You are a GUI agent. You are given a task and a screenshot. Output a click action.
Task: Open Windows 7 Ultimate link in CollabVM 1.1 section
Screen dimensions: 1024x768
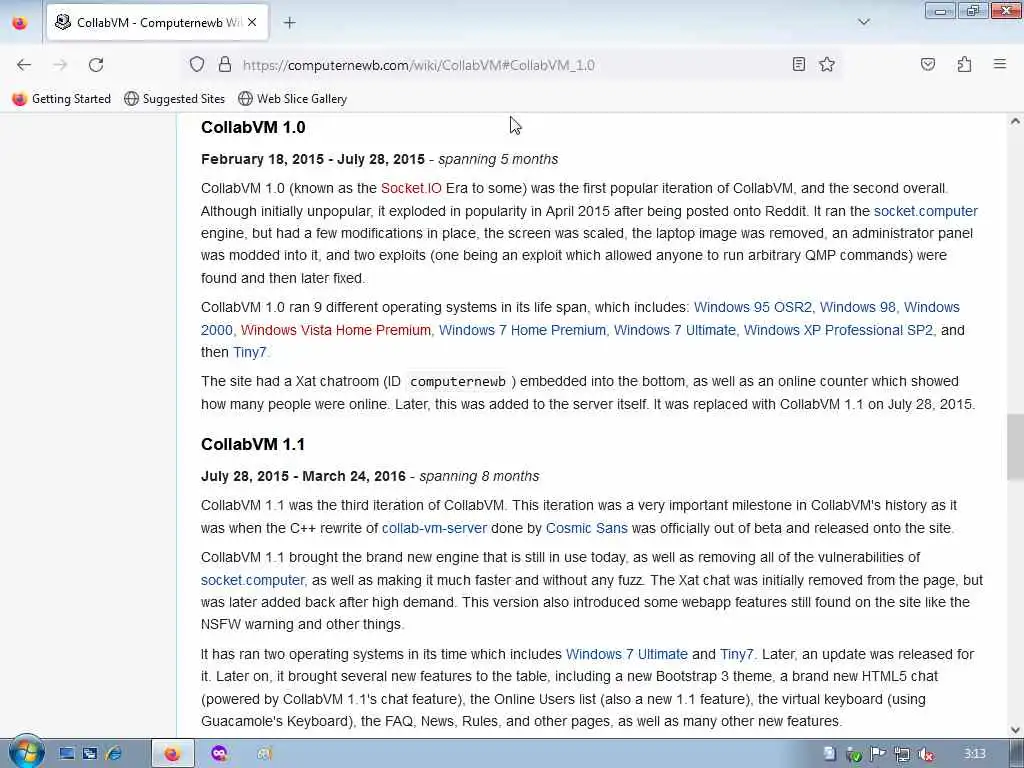pos(626,654)
